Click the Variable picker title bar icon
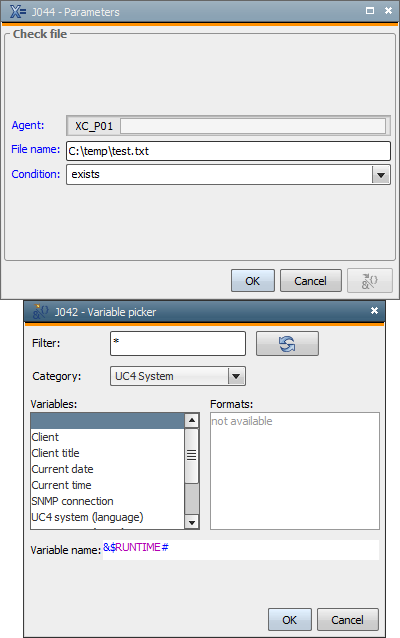The width and height of the screenshot is (400, 638). coord(40,311)
